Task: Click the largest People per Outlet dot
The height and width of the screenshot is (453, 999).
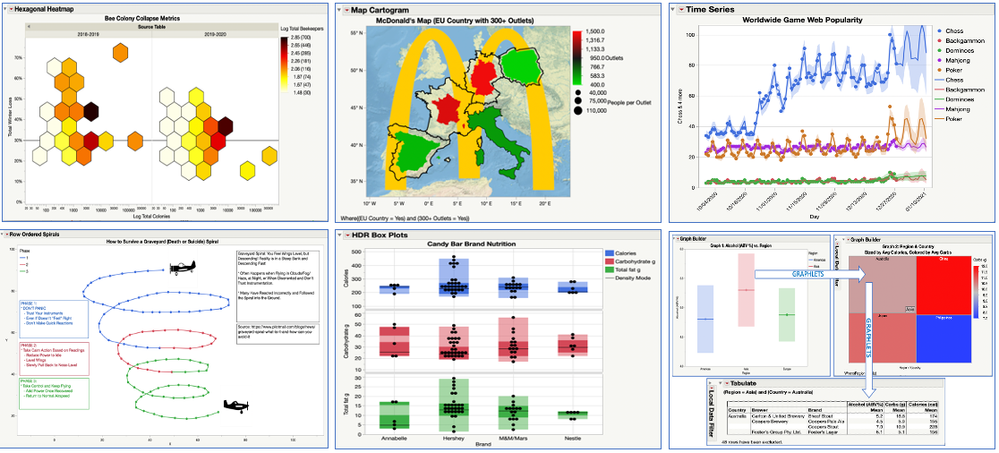Action: [577, 111]
